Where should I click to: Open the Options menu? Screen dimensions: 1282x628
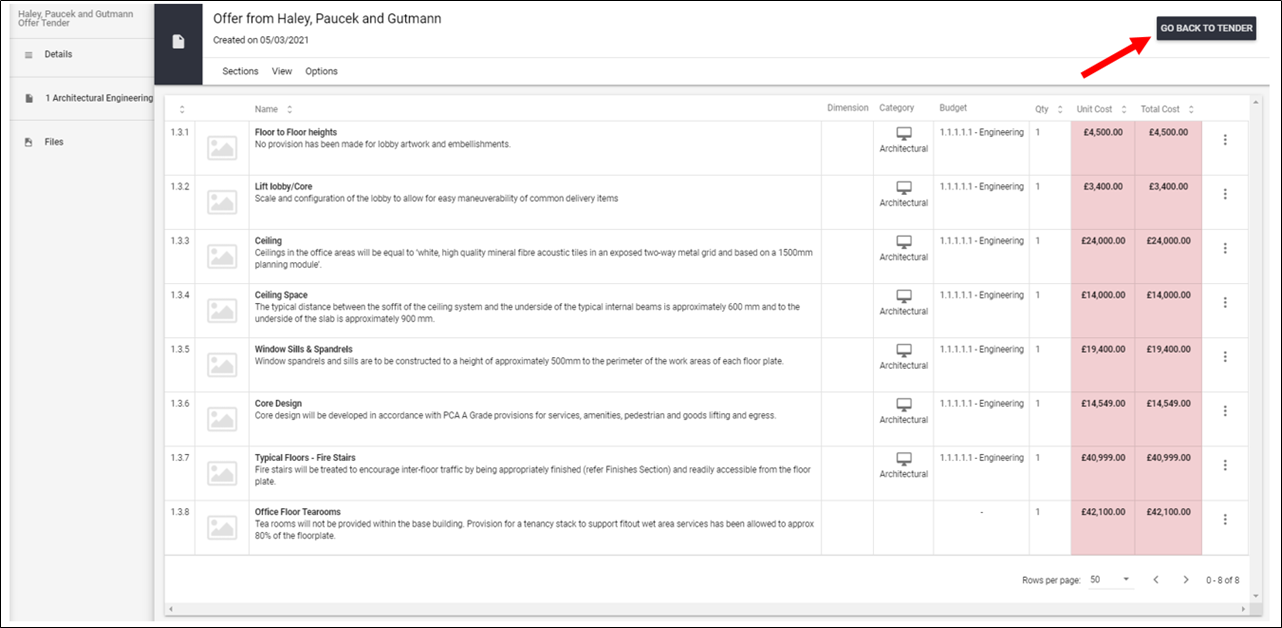coord(321,71)
